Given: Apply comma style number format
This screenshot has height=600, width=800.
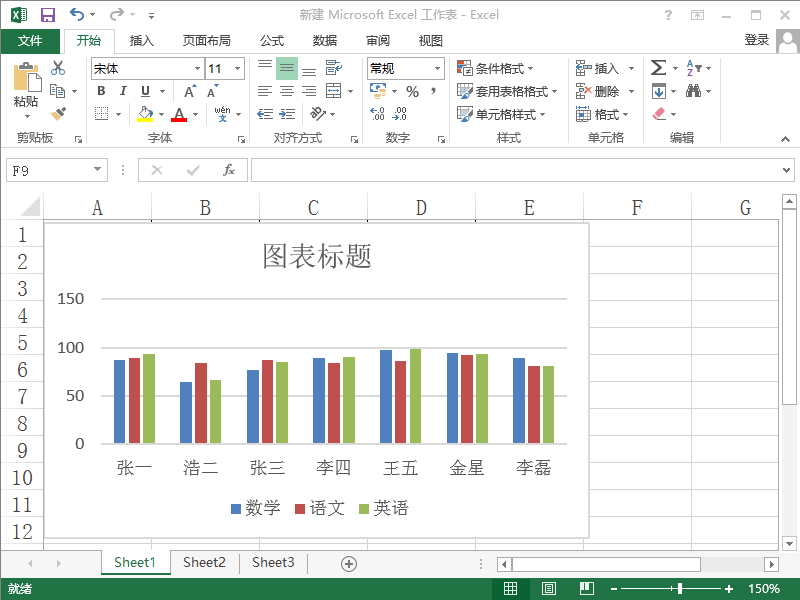Looking at the screenshot, I should (433, 91).
